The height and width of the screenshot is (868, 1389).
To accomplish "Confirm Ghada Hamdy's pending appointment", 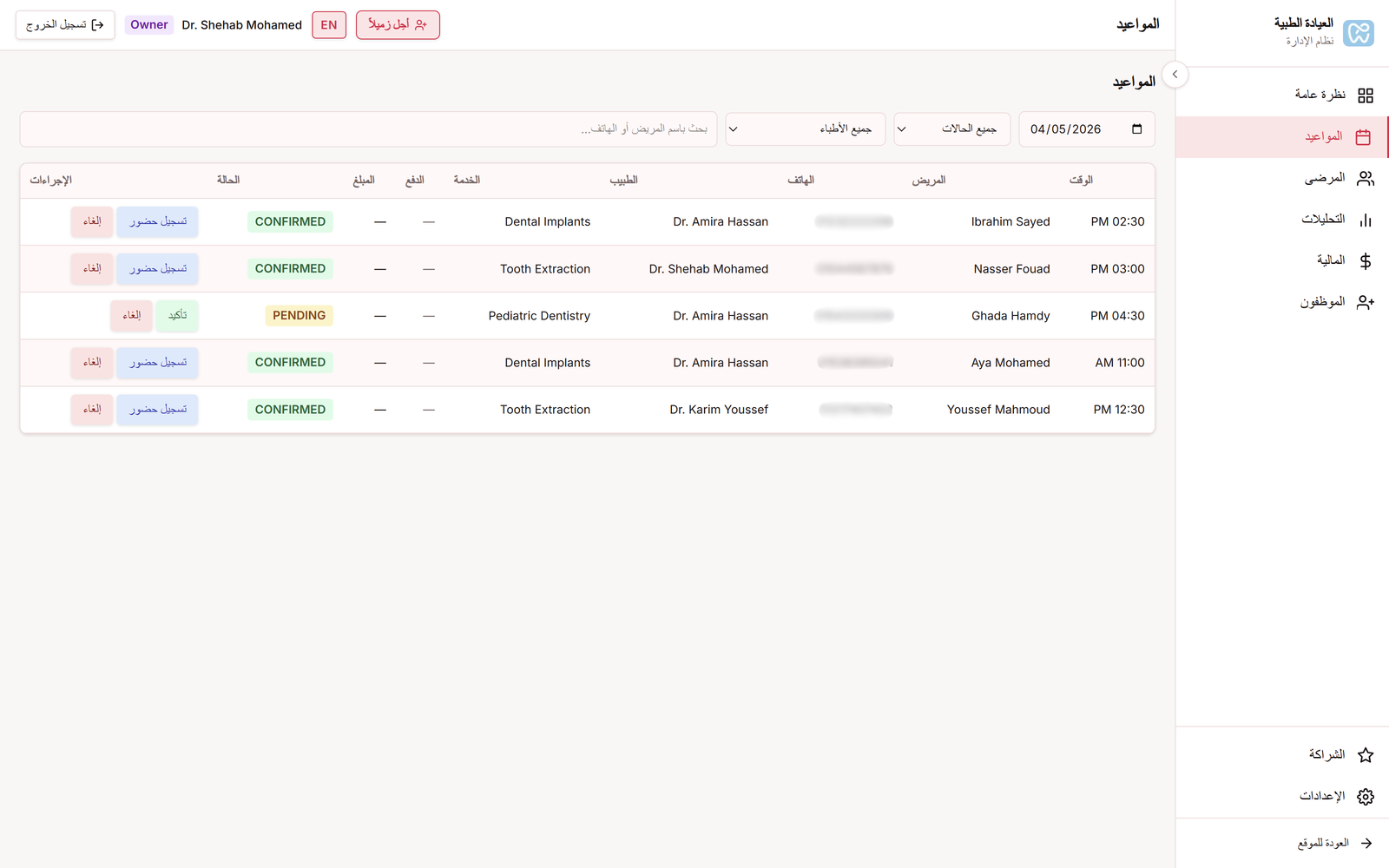I will tap(177, 316).
